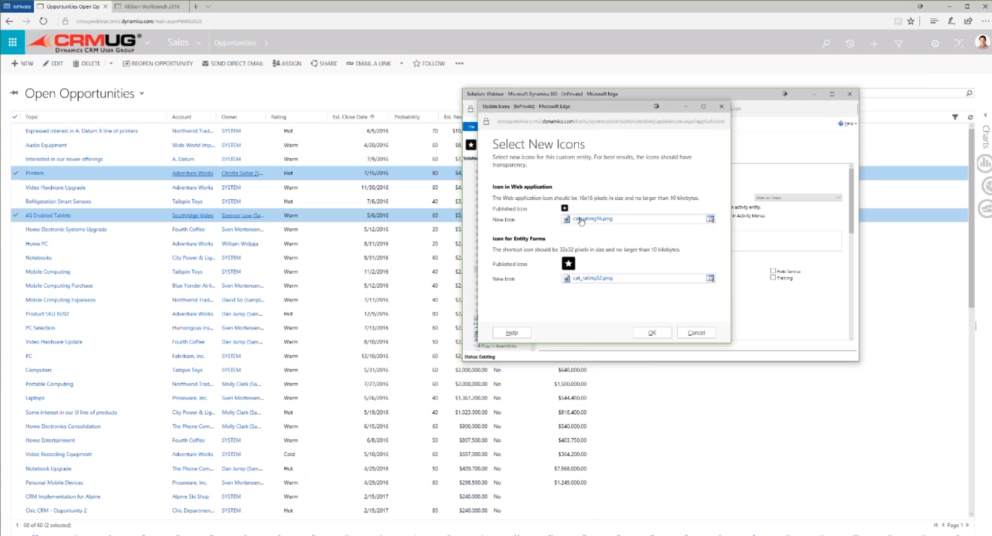Click Help in Select New Icons dialog
The image size is (992, 536).
coord(512,333)
